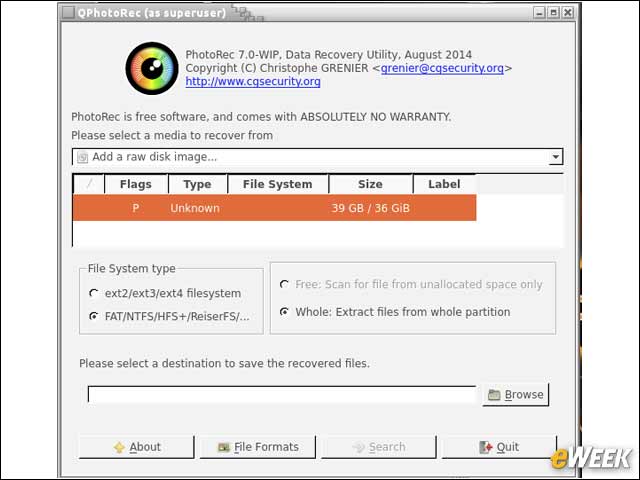Click the File Formats button icon
The height and width of the screenshot is (480, 640).
(224, 447)
